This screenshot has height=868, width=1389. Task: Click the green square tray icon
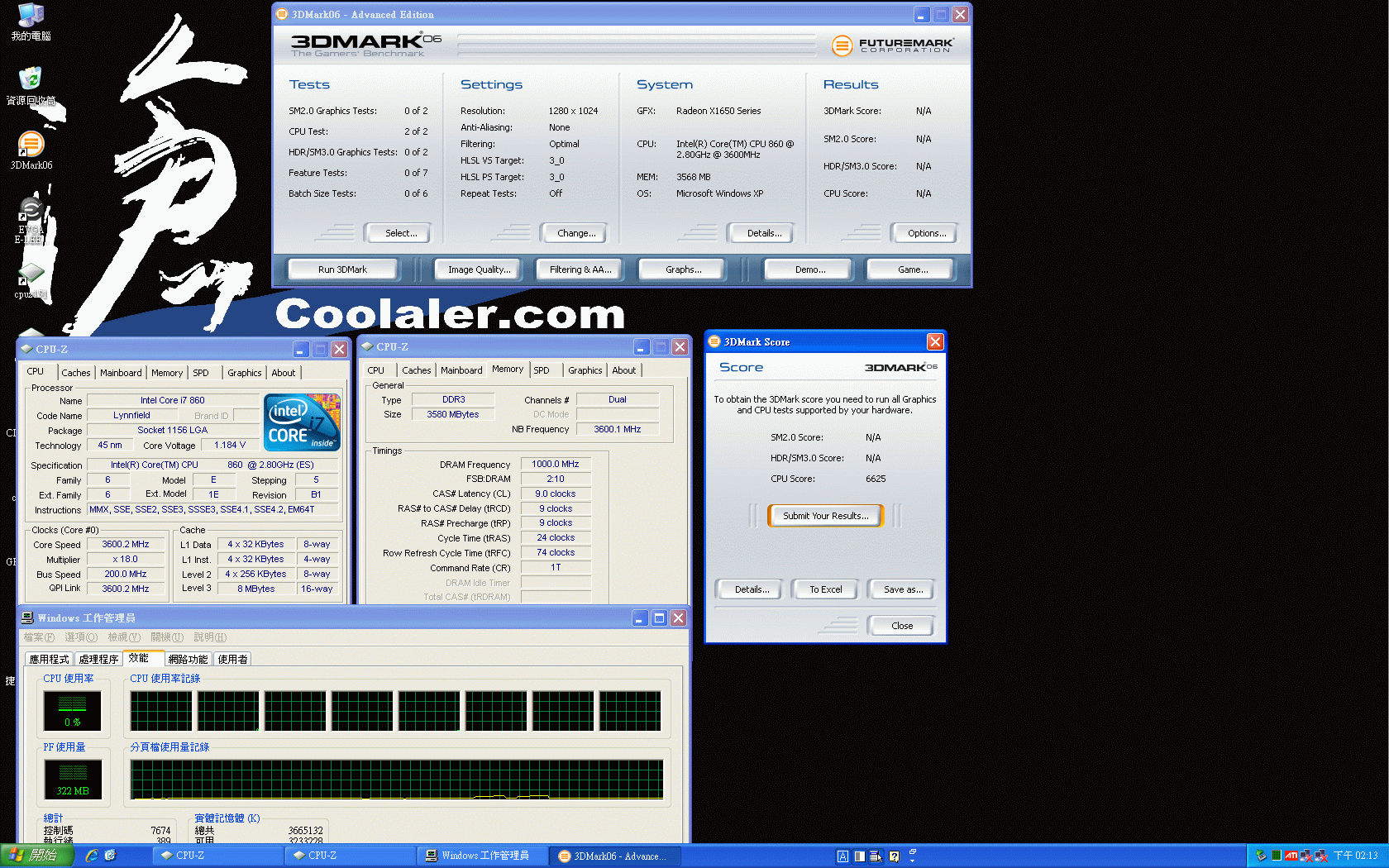pyautogui.click(x=1276, y=856)
